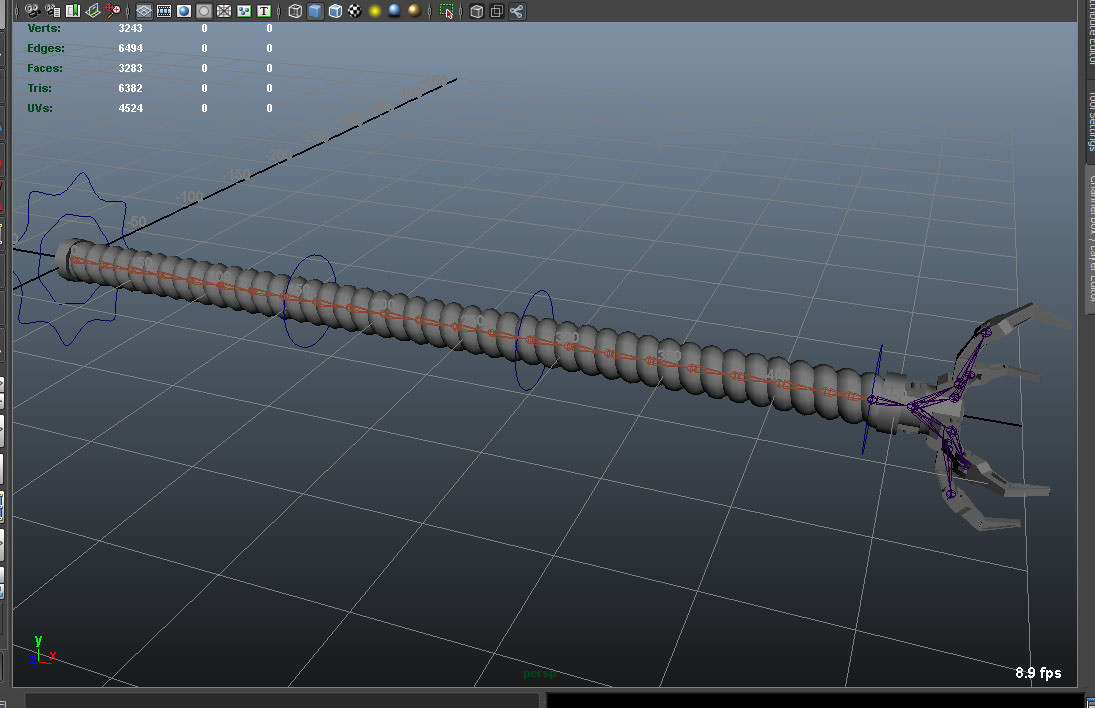Click the '6494' edge count value
Viewport: 1095px width, 708px height.
(x=131, y=48)
